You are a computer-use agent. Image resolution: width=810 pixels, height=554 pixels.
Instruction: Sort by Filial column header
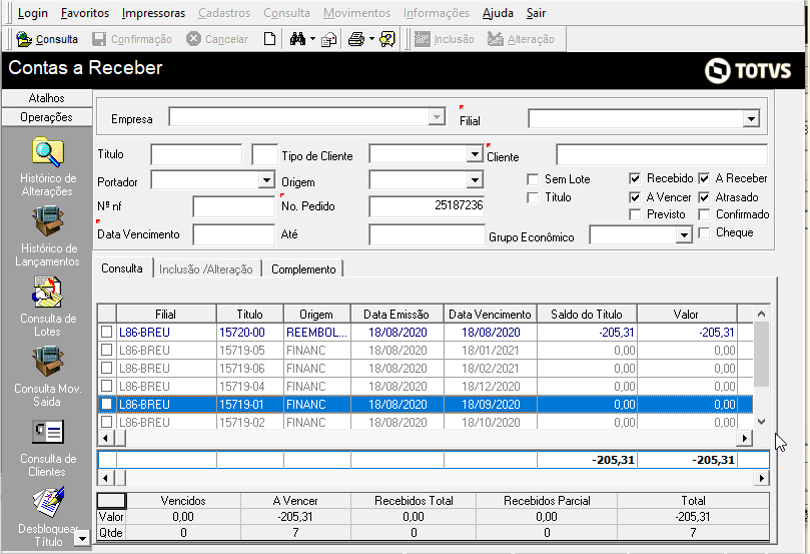(166, 314)
